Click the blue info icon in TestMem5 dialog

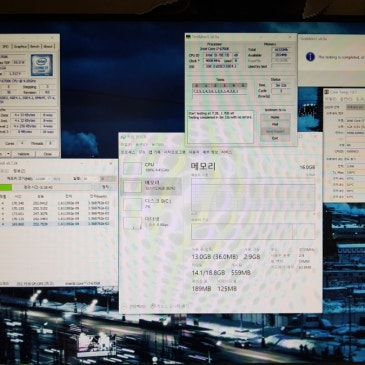[310, 57]
